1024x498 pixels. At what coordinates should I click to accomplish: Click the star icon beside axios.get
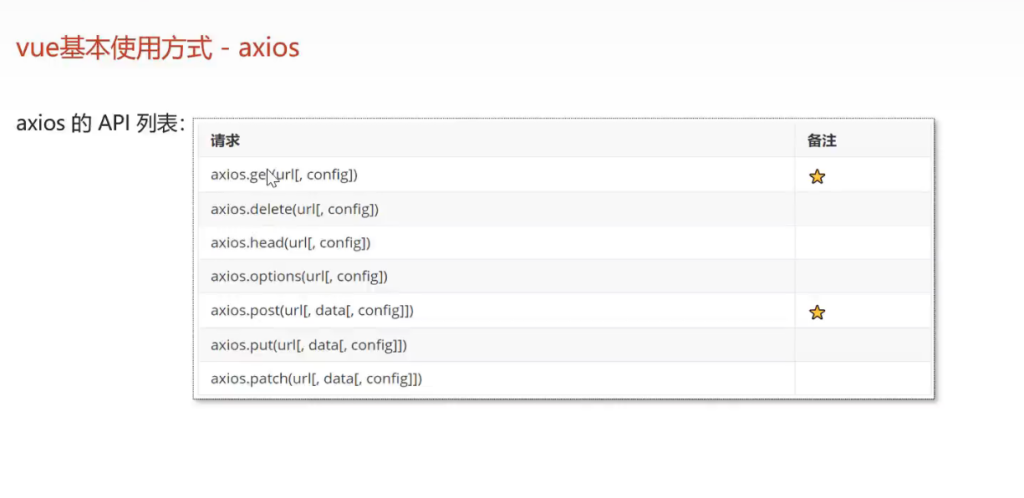(817, 177)
